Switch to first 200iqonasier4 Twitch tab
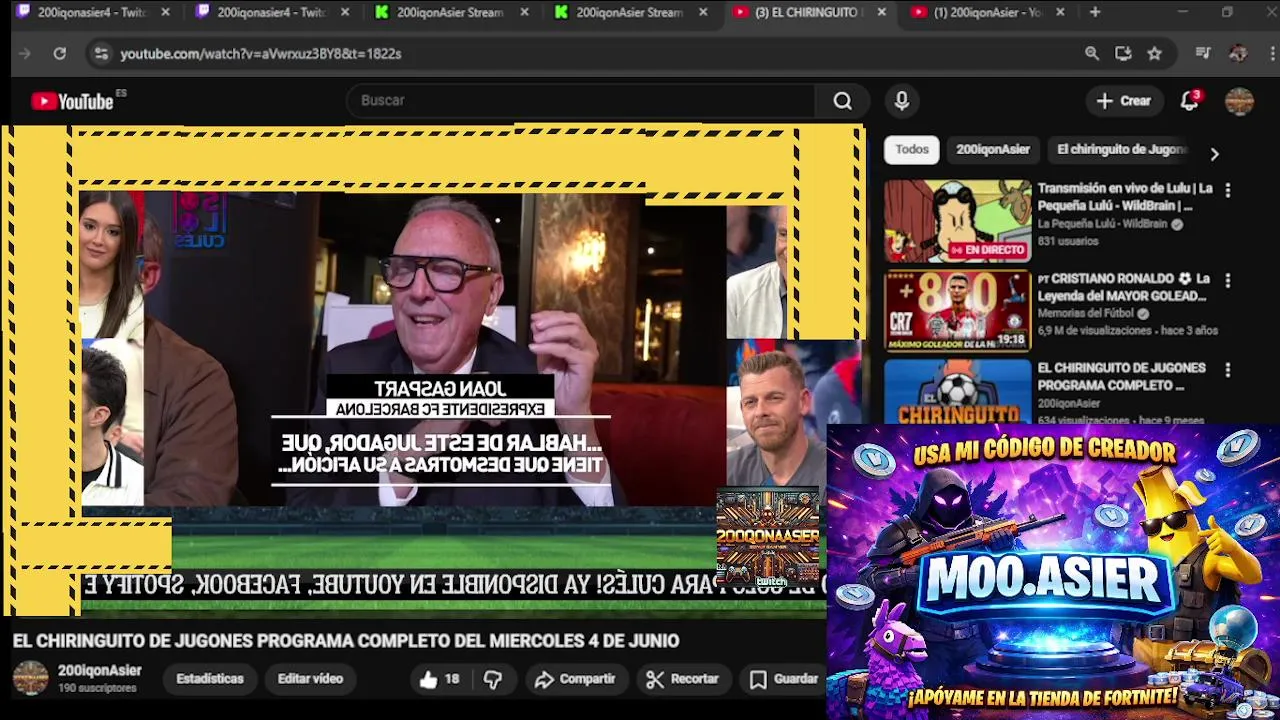This screenshot has height=720, width=1280. point(92,13)
